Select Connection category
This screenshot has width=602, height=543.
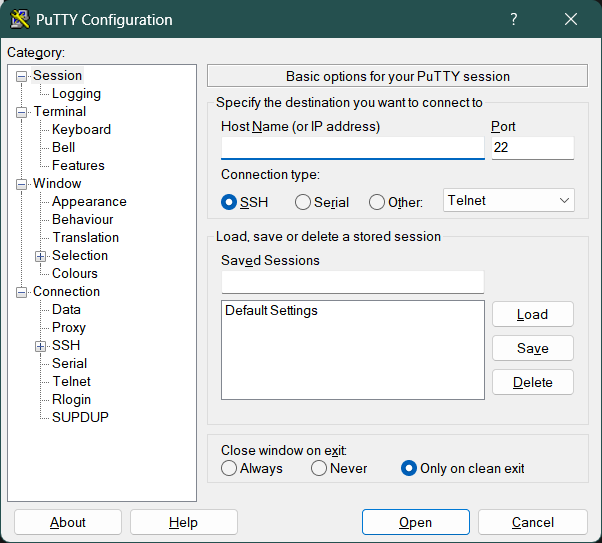pyautogui.click(x=66, y=291)
